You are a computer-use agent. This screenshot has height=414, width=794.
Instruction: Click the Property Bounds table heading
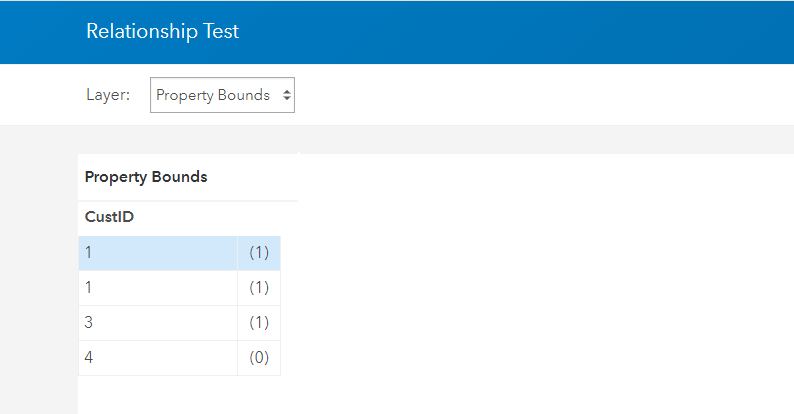click(x=146, y=177)
